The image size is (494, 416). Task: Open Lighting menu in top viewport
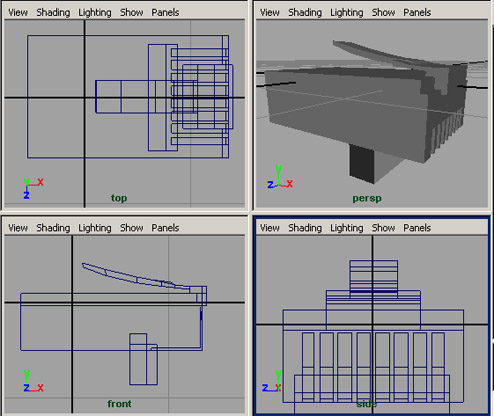click(95, 13)
